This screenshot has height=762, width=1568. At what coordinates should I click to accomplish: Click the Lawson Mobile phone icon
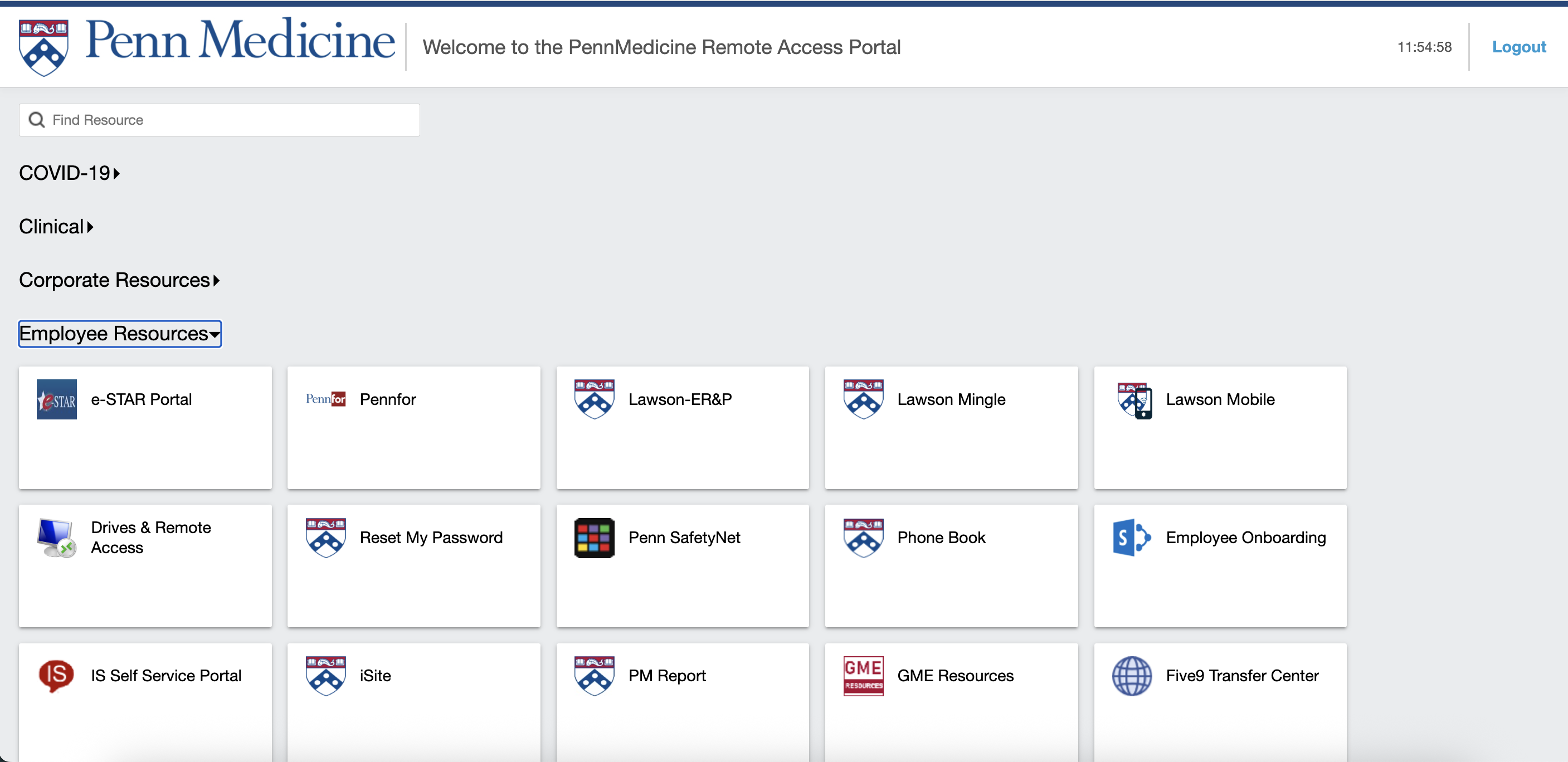(x=1134, y=400)
